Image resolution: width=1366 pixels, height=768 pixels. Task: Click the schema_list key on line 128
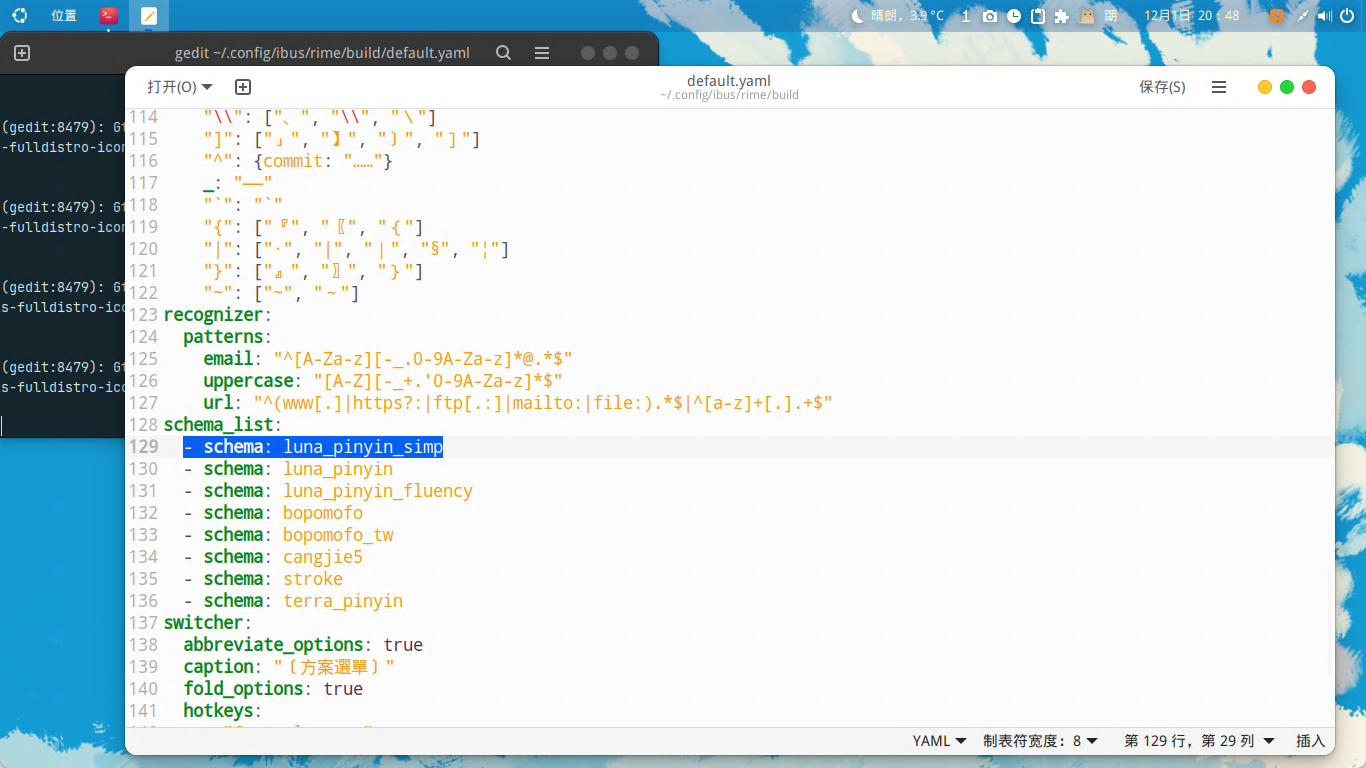[x=218, y=425]
